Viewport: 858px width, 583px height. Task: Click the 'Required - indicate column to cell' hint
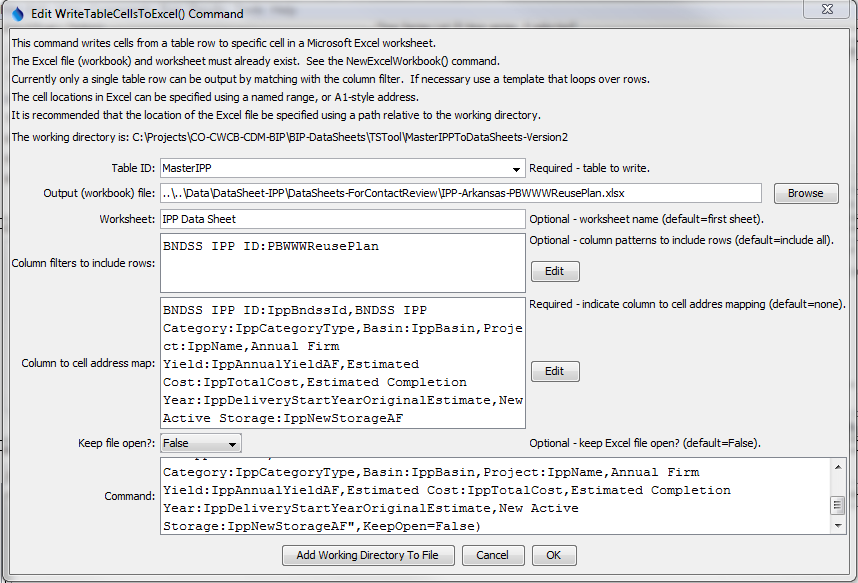click(x=687, y=304)
